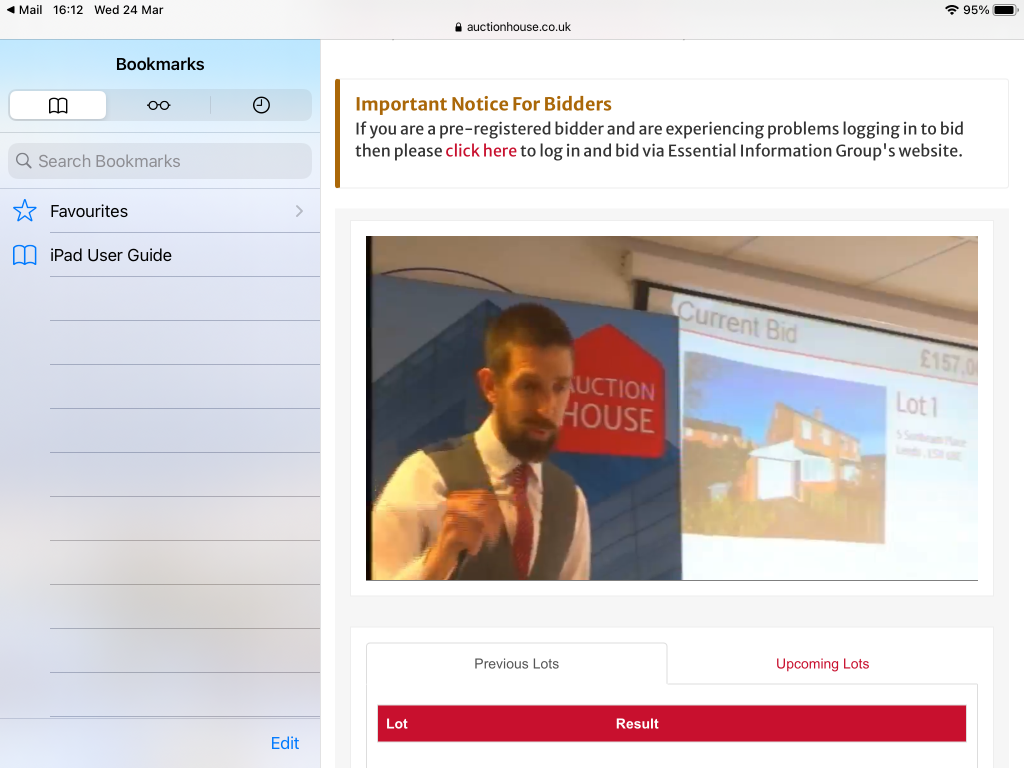Image resolution: width=1024 pixels, height=768 pixels.
Task: Tap the auctionhouse.co.uk address bar
Action: pyautogui.click(x=512, y=27)
